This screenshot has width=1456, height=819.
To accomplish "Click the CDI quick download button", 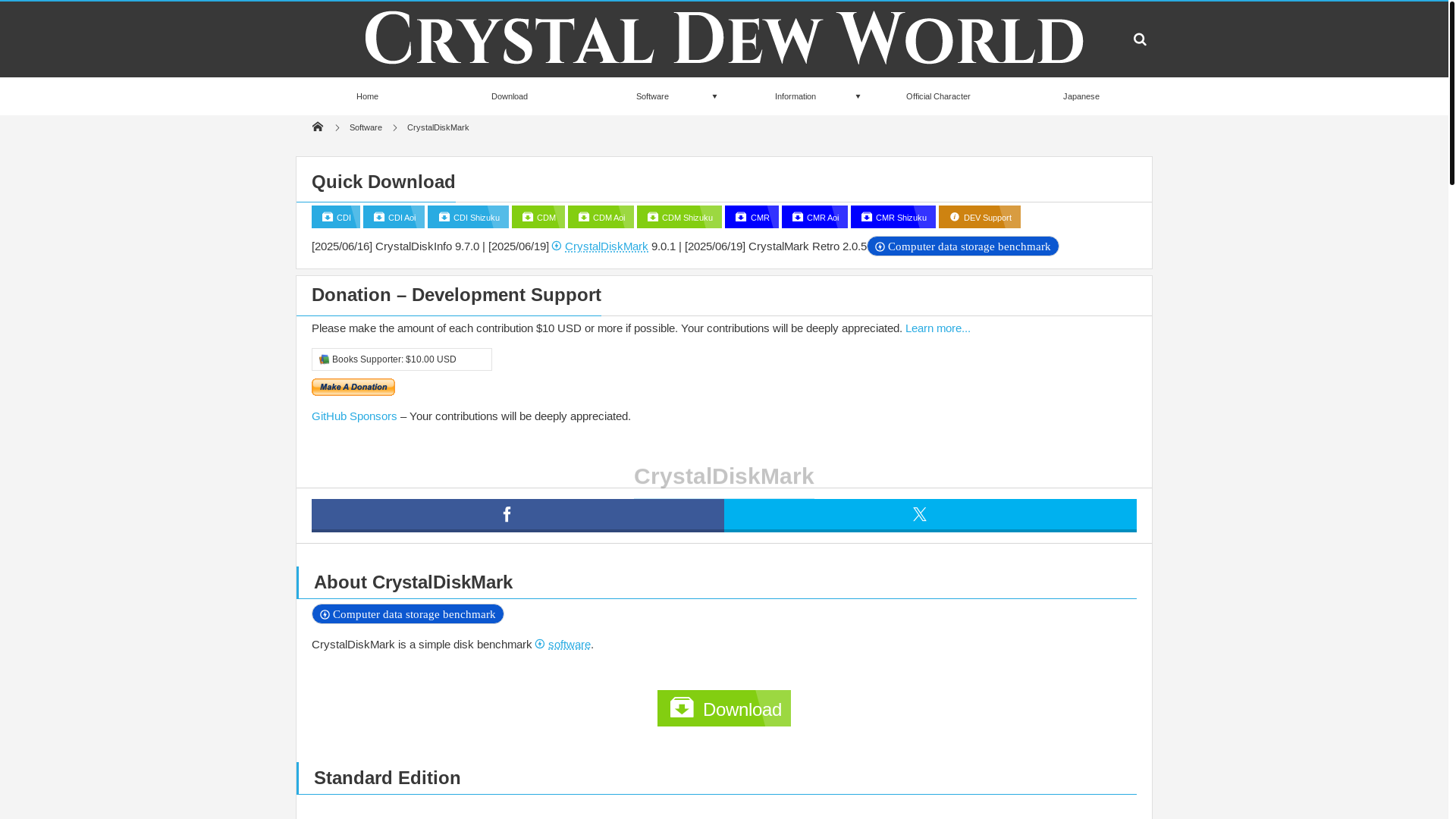I will coord(336,217).
